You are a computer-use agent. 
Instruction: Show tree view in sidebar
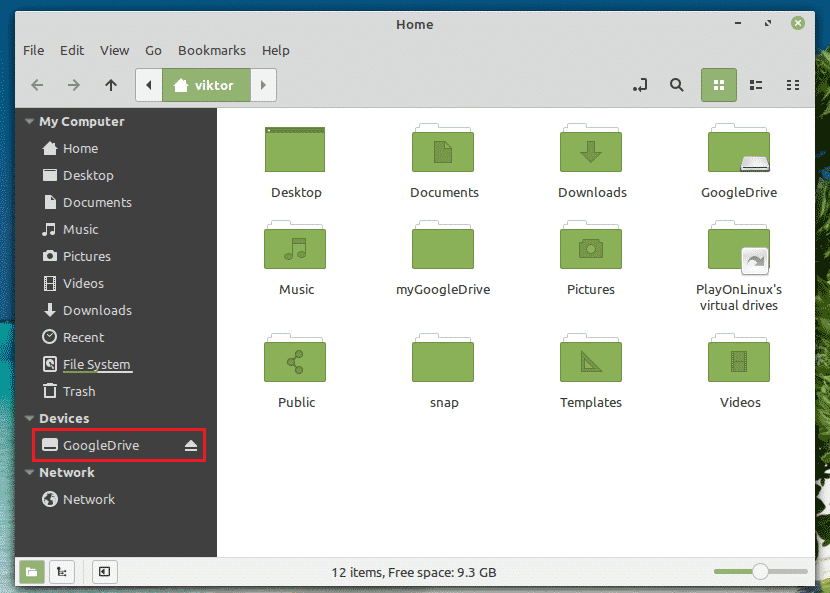[62, 572]
